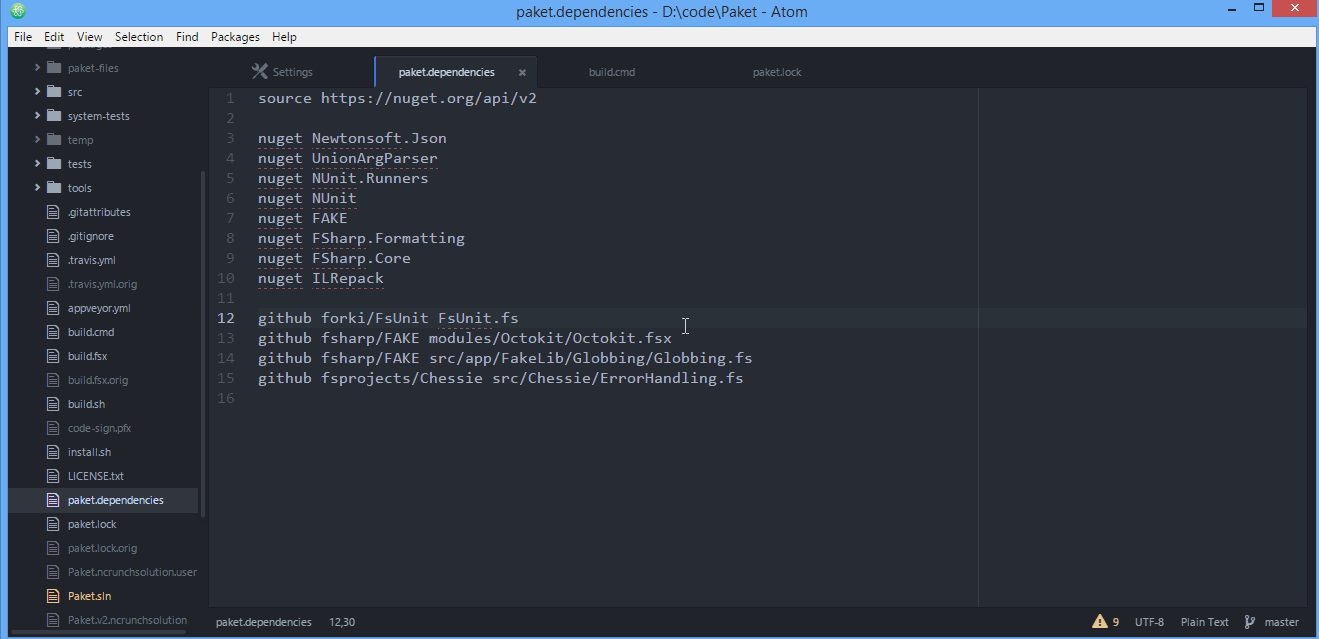Open build.fsx.orig in tree view
1319x639 pixels.
(x=98, y=380)
